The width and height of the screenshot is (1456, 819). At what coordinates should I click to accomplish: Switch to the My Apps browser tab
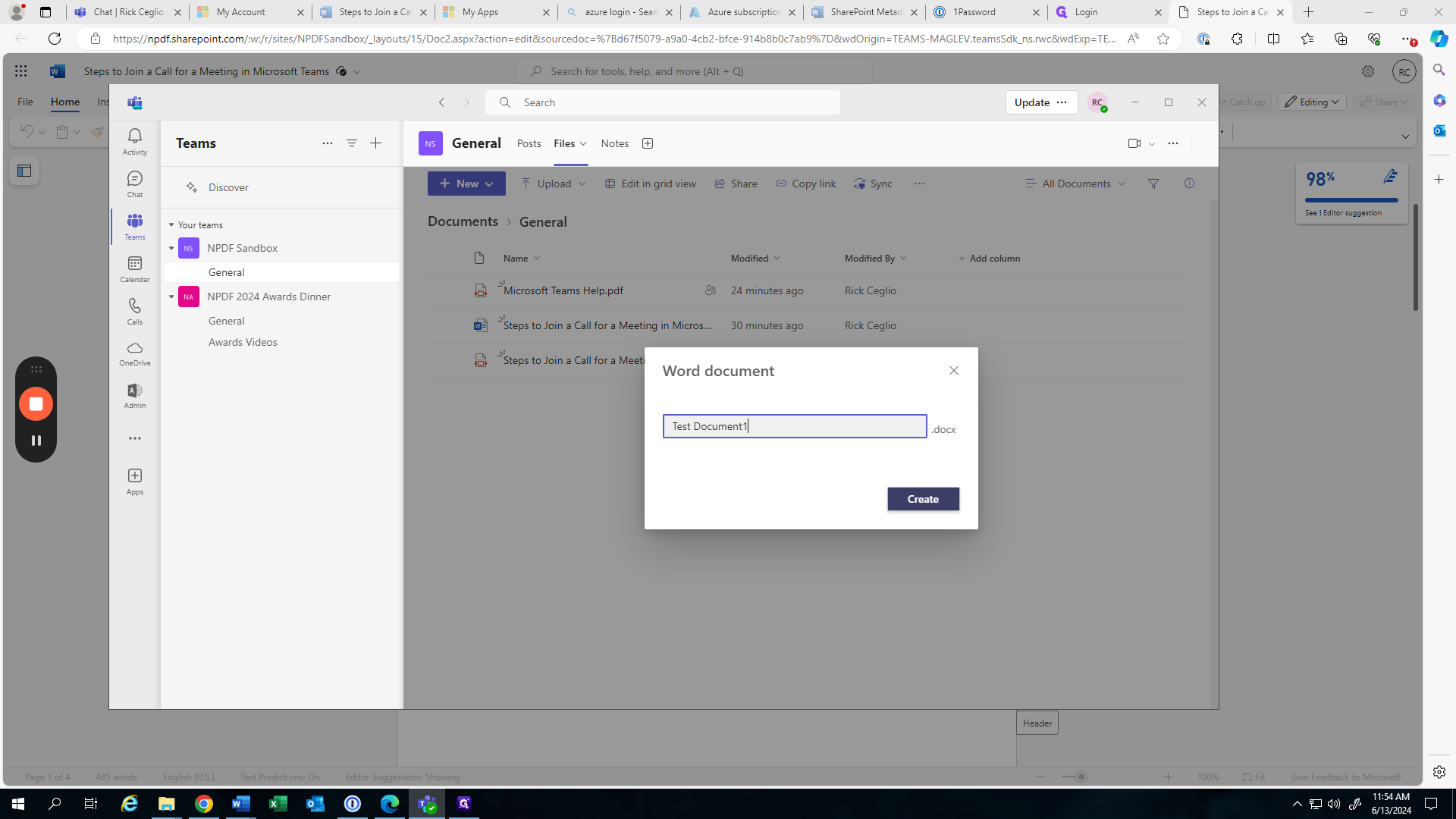pyautogui.click(x=496, y=12)
